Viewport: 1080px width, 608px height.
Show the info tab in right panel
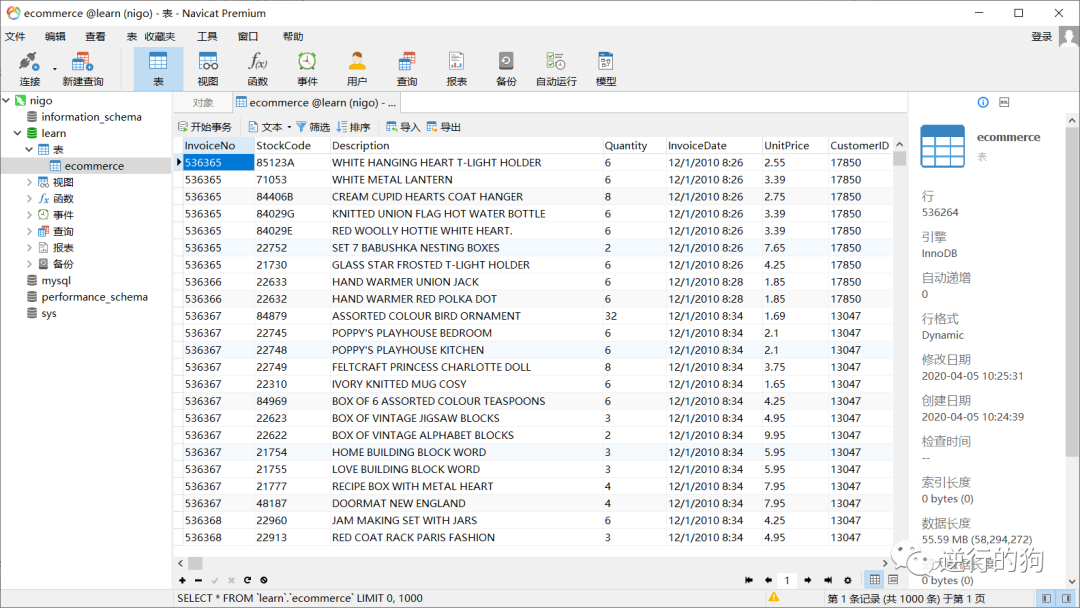[983, 103]
